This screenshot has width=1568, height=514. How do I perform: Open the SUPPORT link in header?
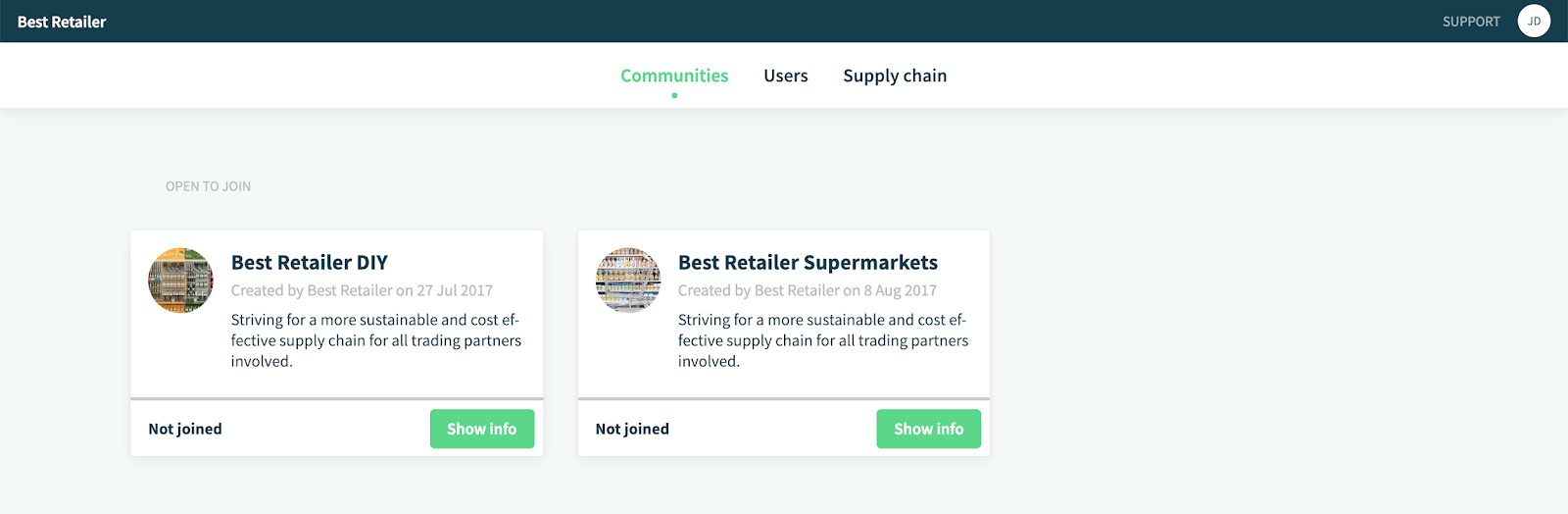[x=1471, y=22]
